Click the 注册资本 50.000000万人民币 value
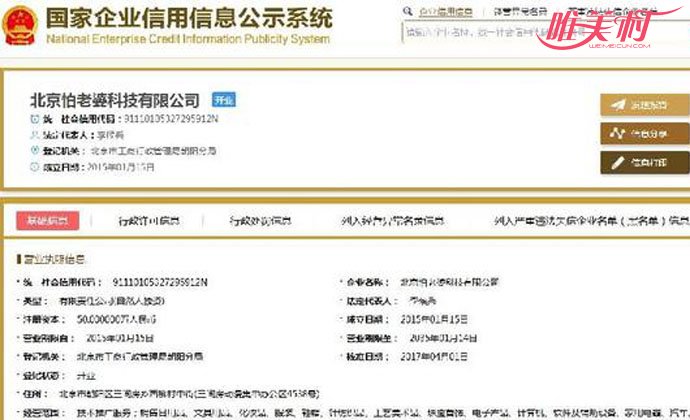This screenshot has height=420, width=690. [116, 319]
